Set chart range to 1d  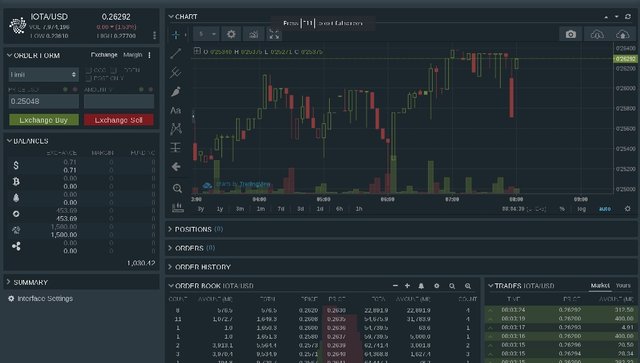320,209
